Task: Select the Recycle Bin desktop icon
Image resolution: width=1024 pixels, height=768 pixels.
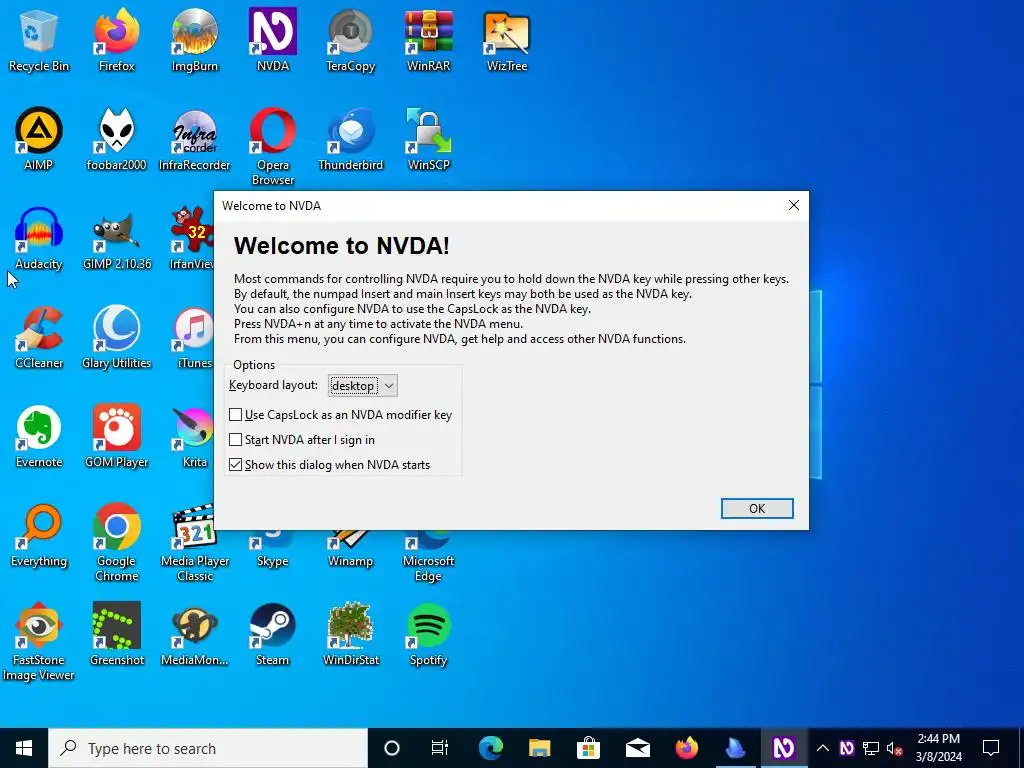Action: click(39, 40)
